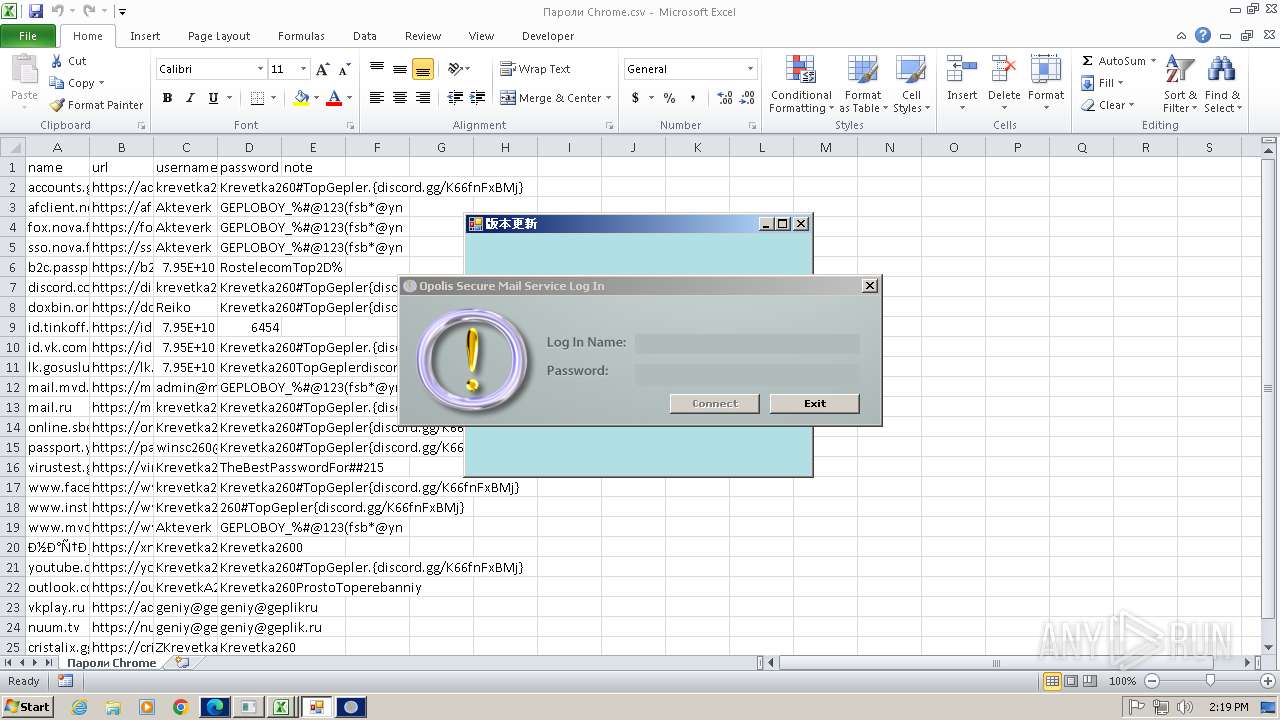Click Increase Indent icon
Screen dimensions: 1280x720
click(478, 98)
